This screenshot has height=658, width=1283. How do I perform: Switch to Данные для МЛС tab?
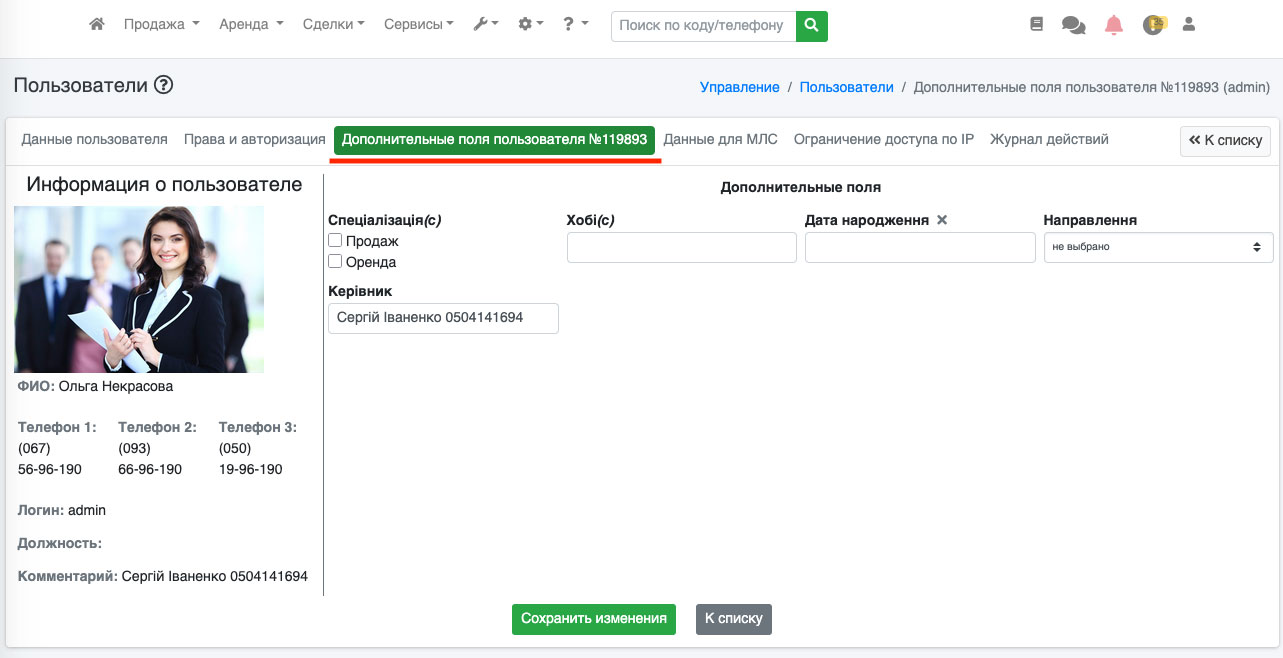720,139
